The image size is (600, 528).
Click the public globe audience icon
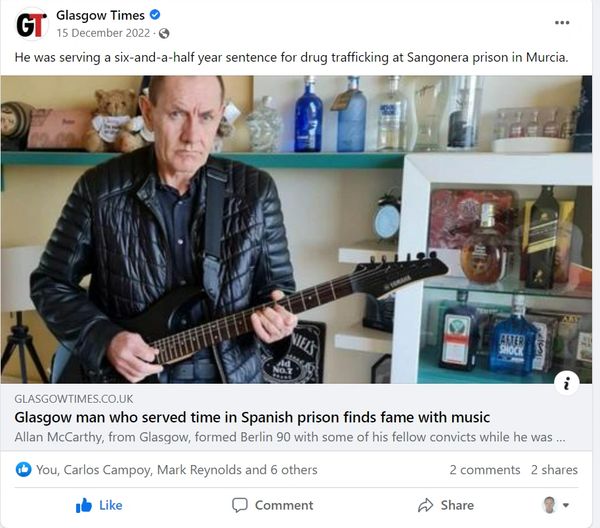point(164,34)
